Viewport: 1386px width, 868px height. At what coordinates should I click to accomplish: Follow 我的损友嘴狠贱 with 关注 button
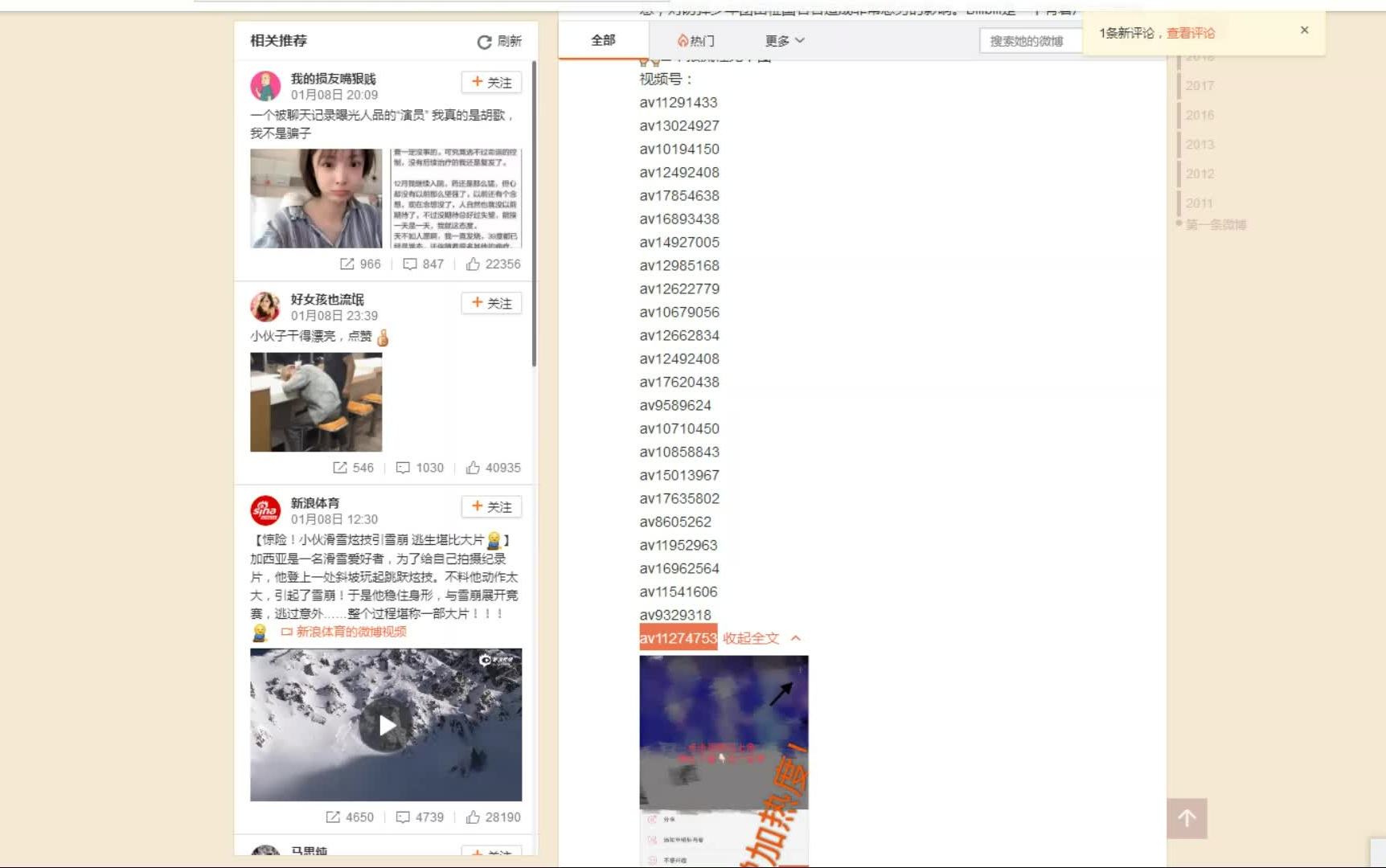491,82
